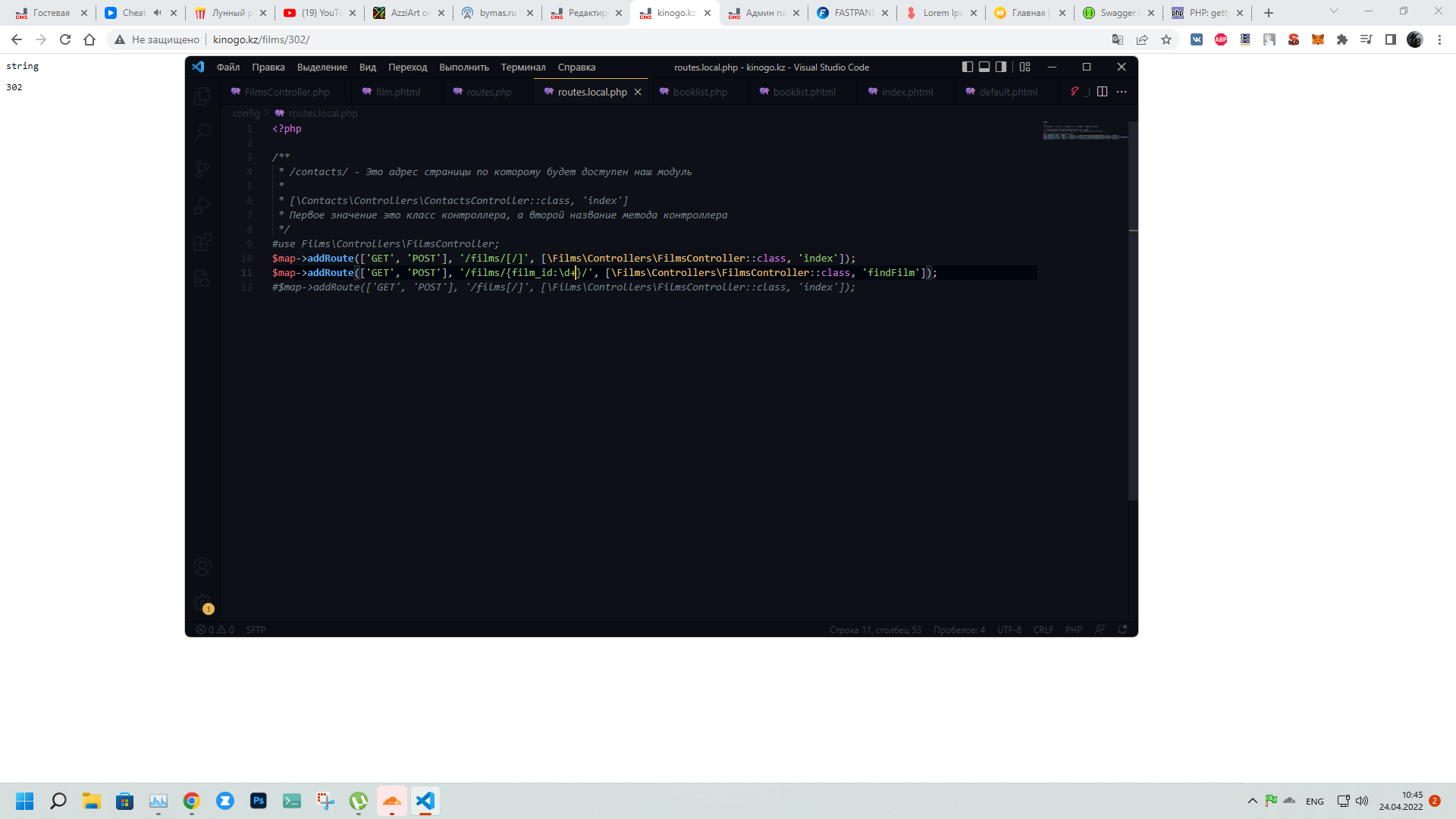1456x819 pixels.
Task: Toggle the secondary side bar layout button
Action: pyautogui.click(x=1001, y=67)
